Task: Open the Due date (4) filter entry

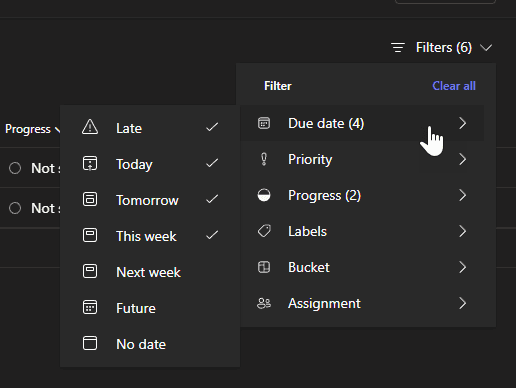Action: [x=362, y=123]
